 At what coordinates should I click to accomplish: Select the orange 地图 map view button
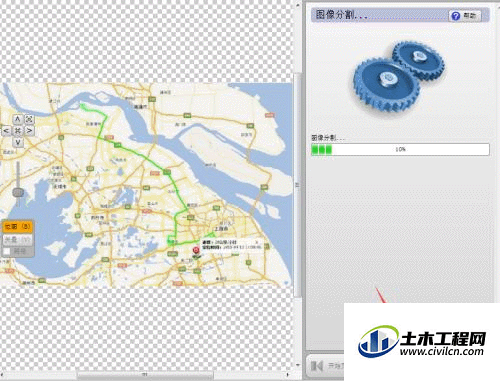coord(17,227)
